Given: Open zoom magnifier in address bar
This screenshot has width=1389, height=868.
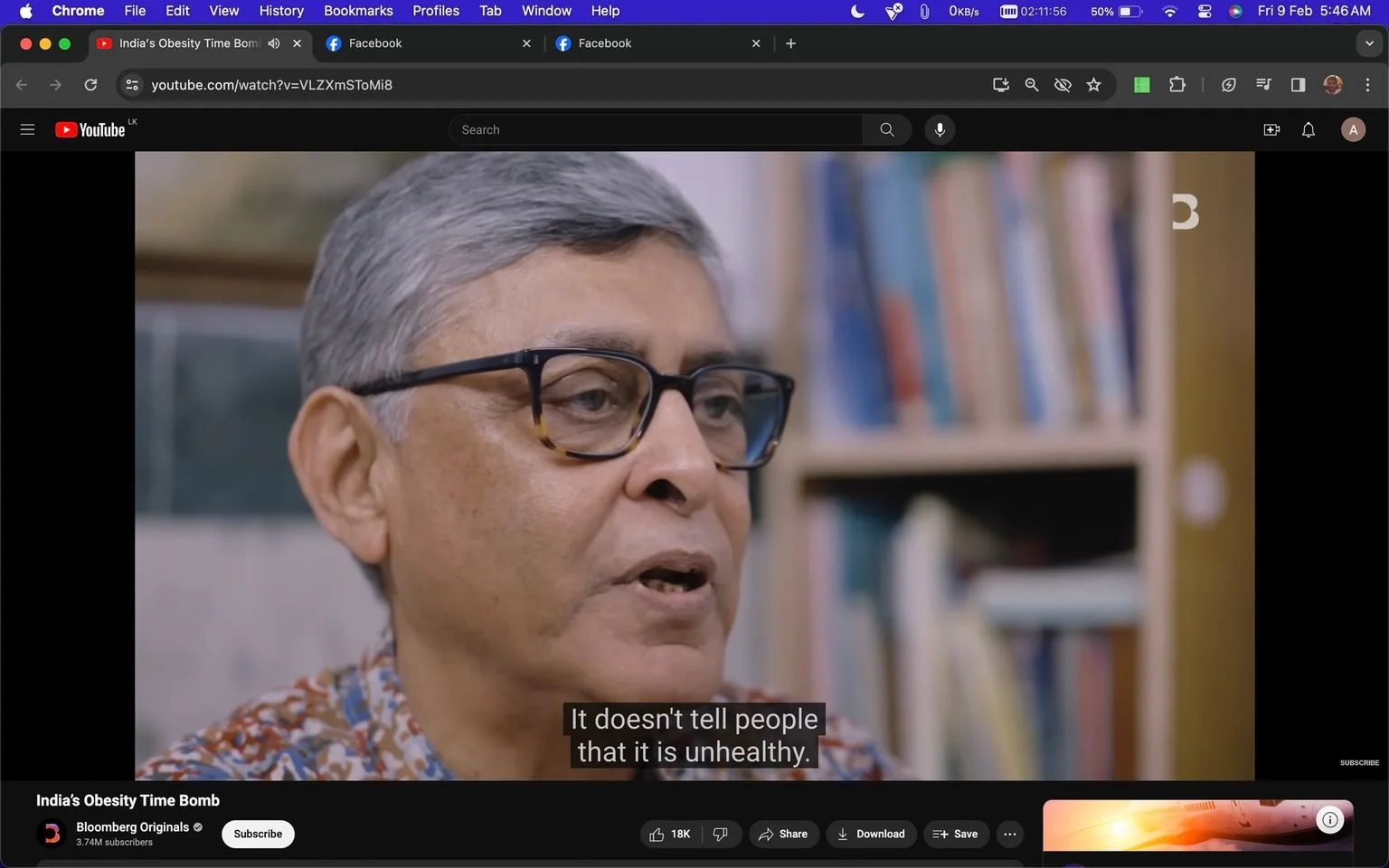Looking at the screenshot, I should (x=1031, y=85).
